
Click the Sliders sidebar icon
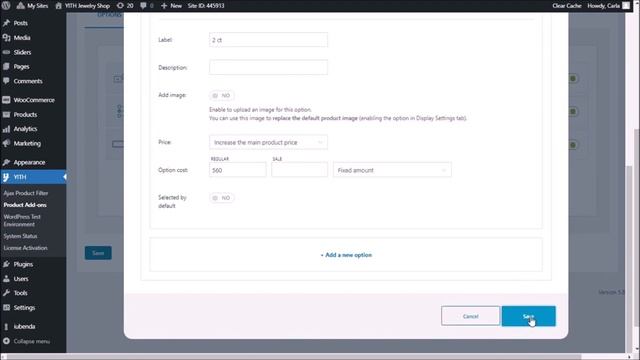[x=6, y=52]
